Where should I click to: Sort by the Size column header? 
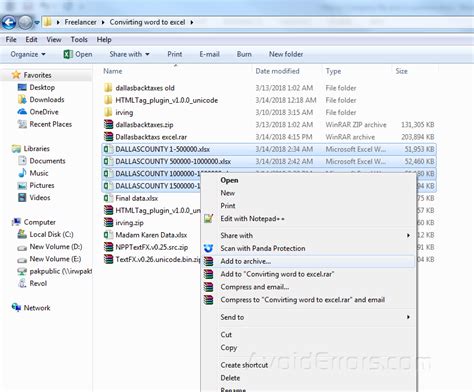(401, 71)
